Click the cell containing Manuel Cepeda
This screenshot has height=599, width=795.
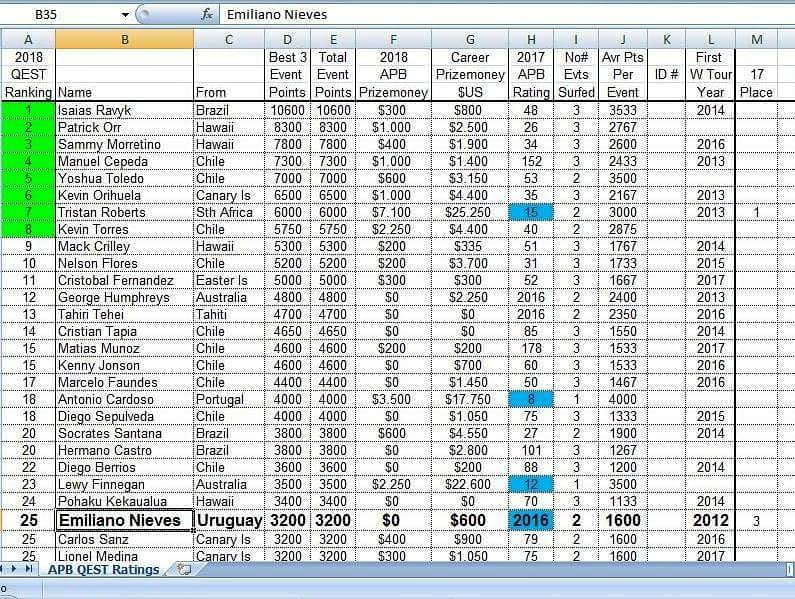pyautogui.click(x=124, y=161)
